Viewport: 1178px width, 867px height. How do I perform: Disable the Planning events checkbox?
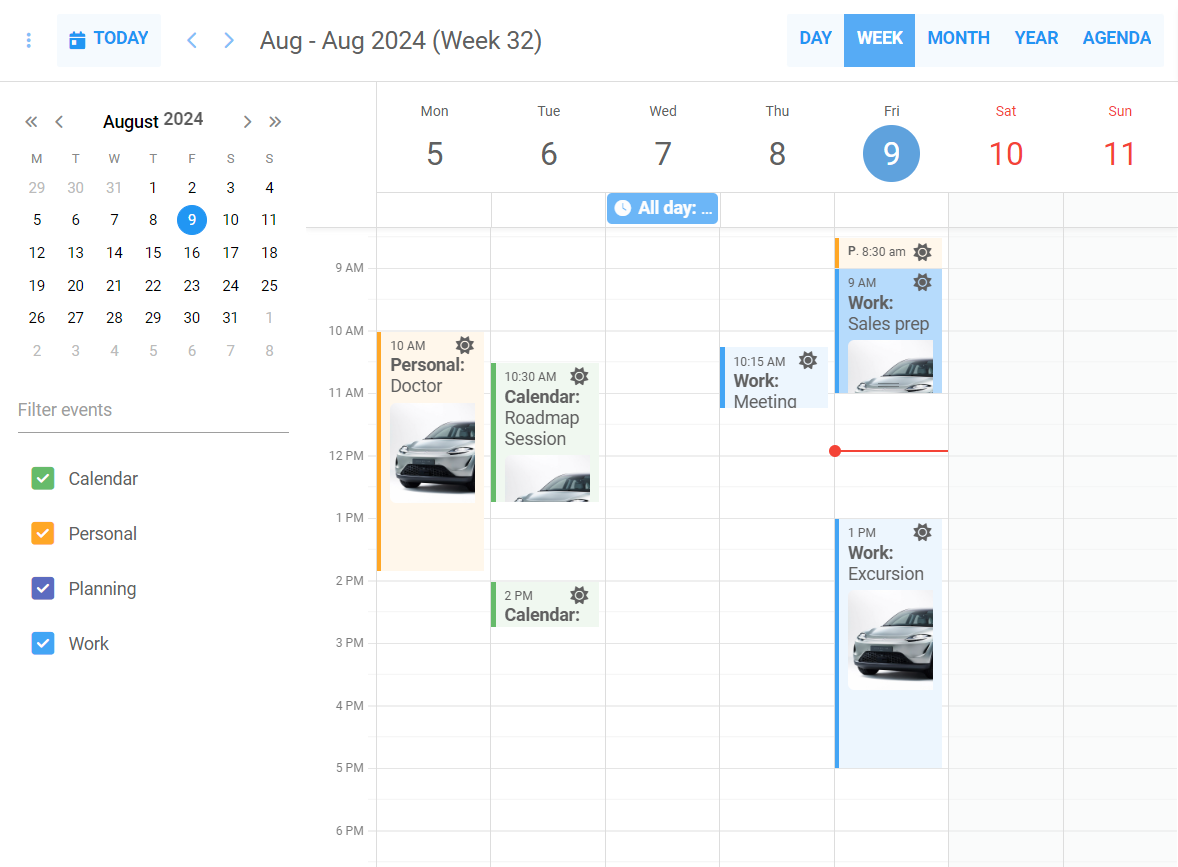43,589
